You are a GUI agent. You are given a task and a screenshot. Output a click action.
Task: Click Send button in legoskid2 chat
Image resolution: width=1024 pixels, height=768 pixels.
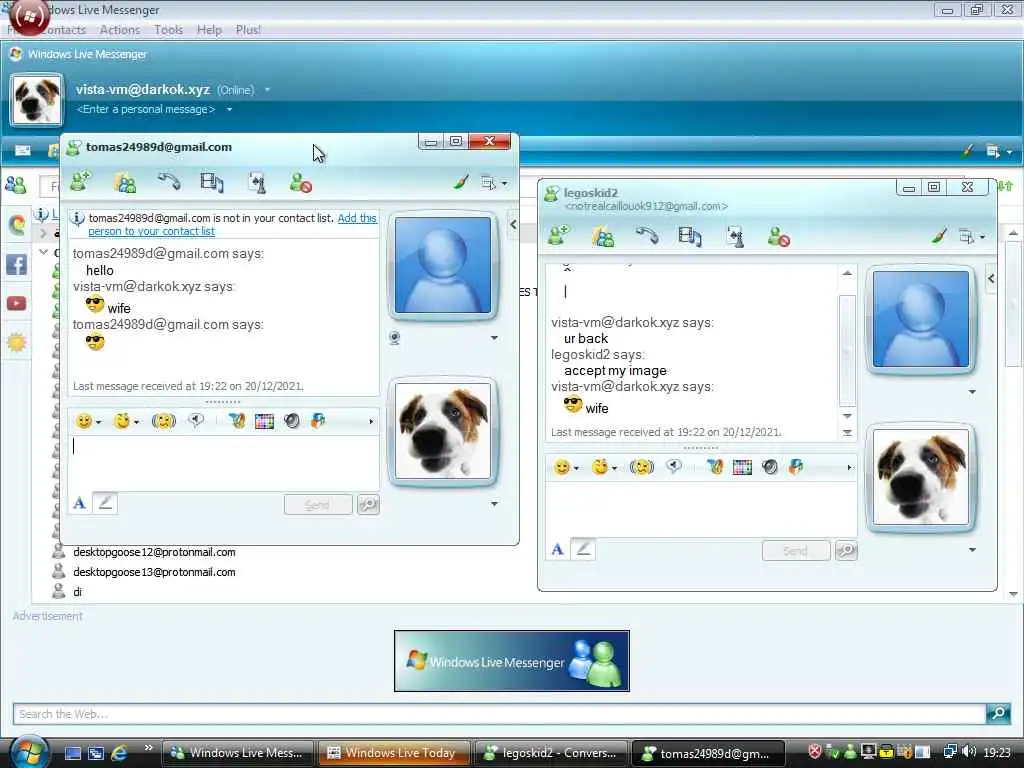[796, 551]
